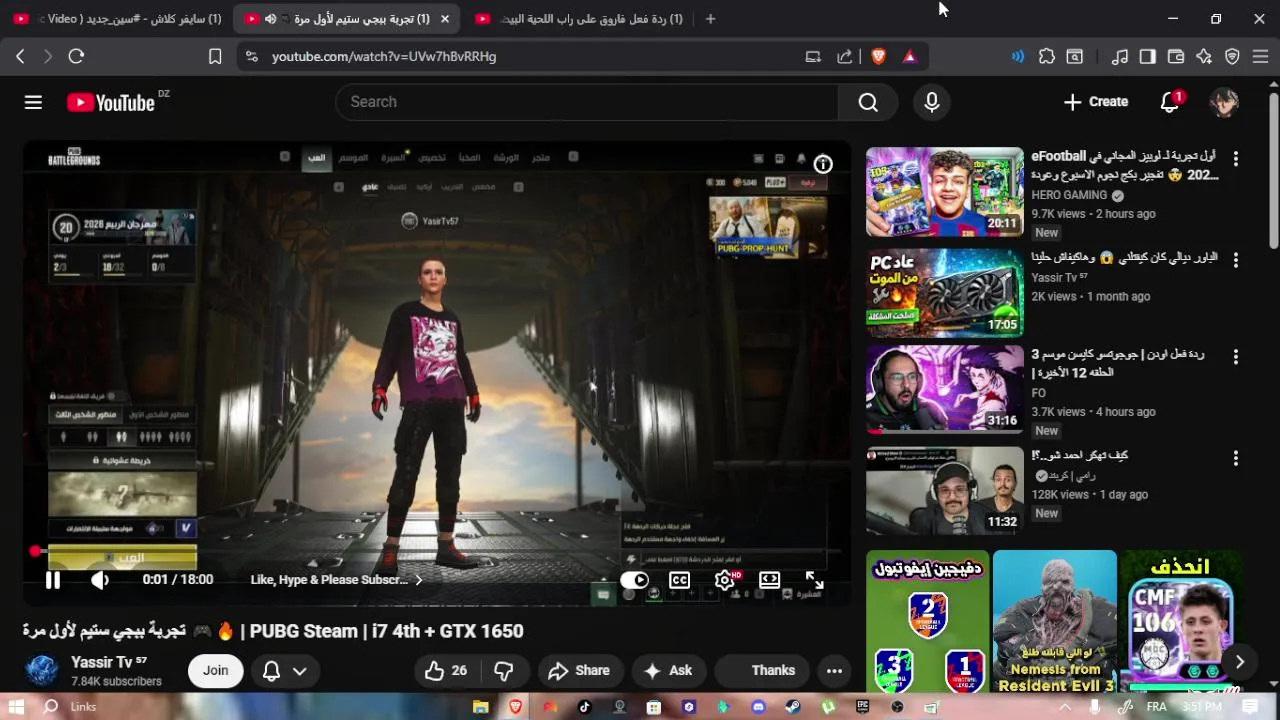Switch to the Farouk reaction video tab
Screen dimensions: 1280x720
click(x=580, y=19)
